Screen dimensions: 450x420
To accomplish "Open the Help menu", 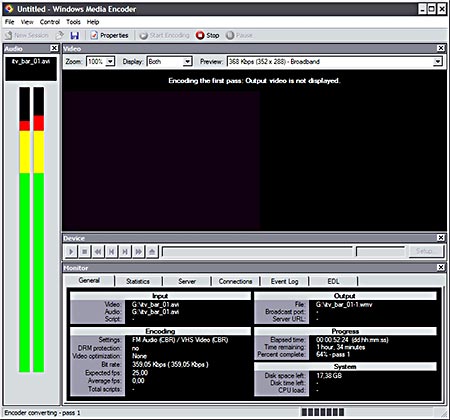I will [93, 22].
